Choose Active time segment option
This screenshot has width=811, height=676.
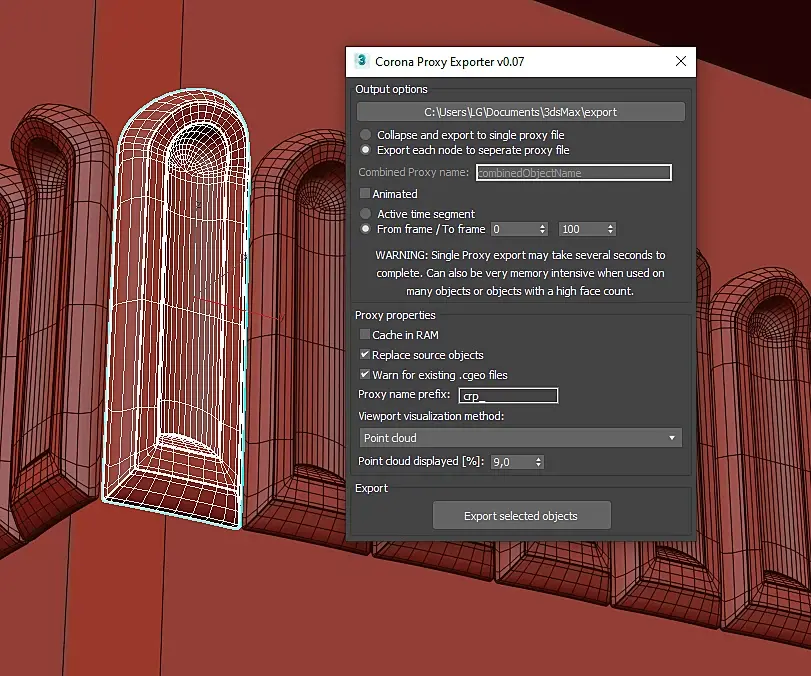[x=365, y=213]
